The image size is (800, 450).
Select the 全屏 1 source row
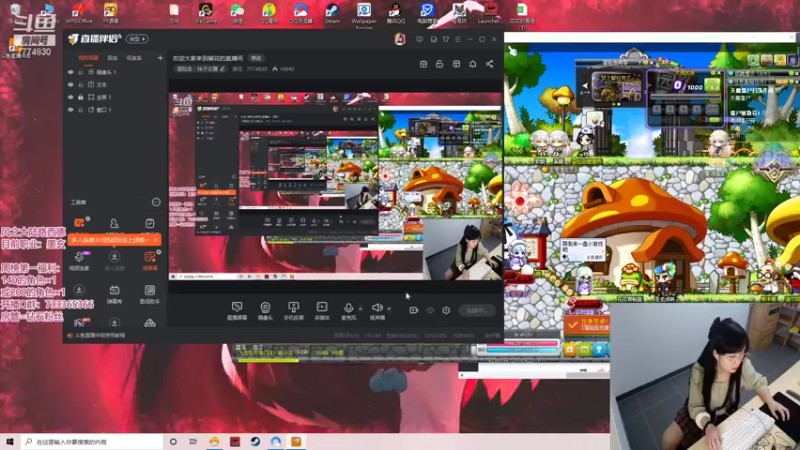point(115,97)
